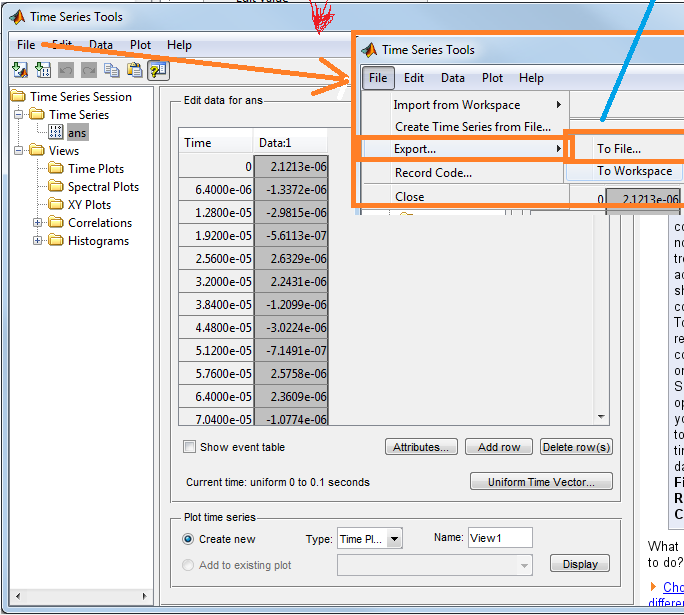Click the Redo toolbar icon
The image size is (684, 615).
coord(89,70)
